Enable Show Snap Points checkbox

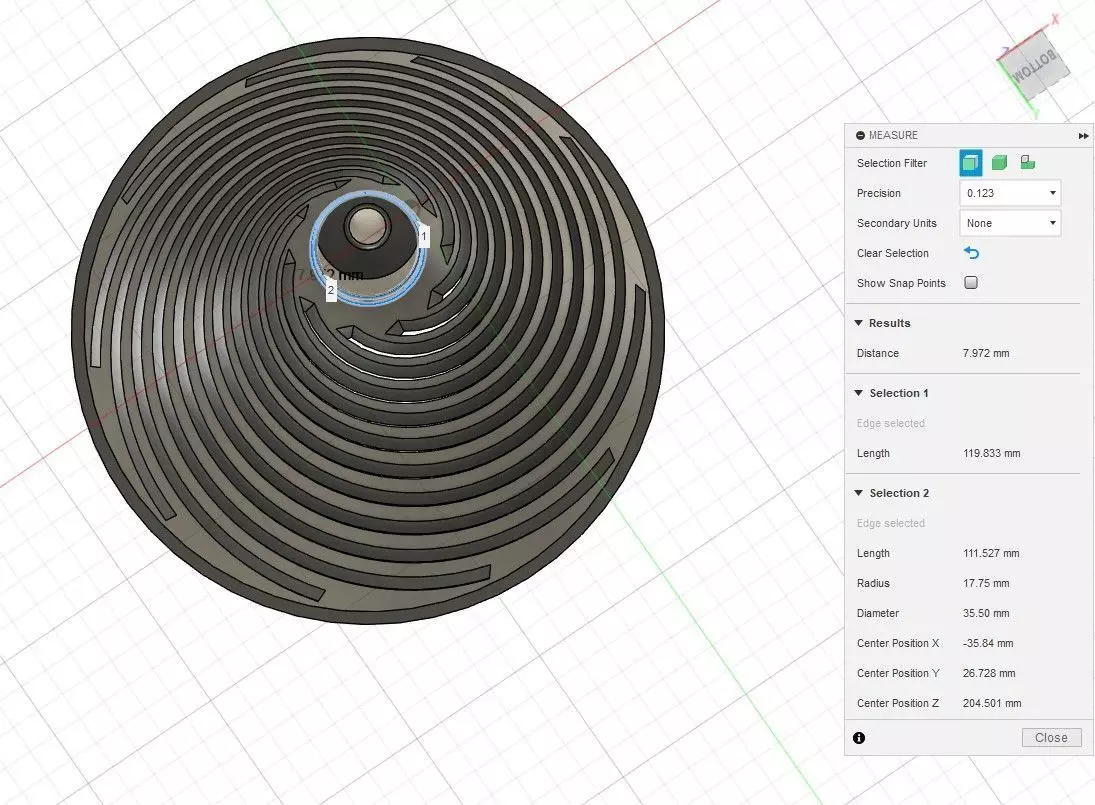click(971, 283)
